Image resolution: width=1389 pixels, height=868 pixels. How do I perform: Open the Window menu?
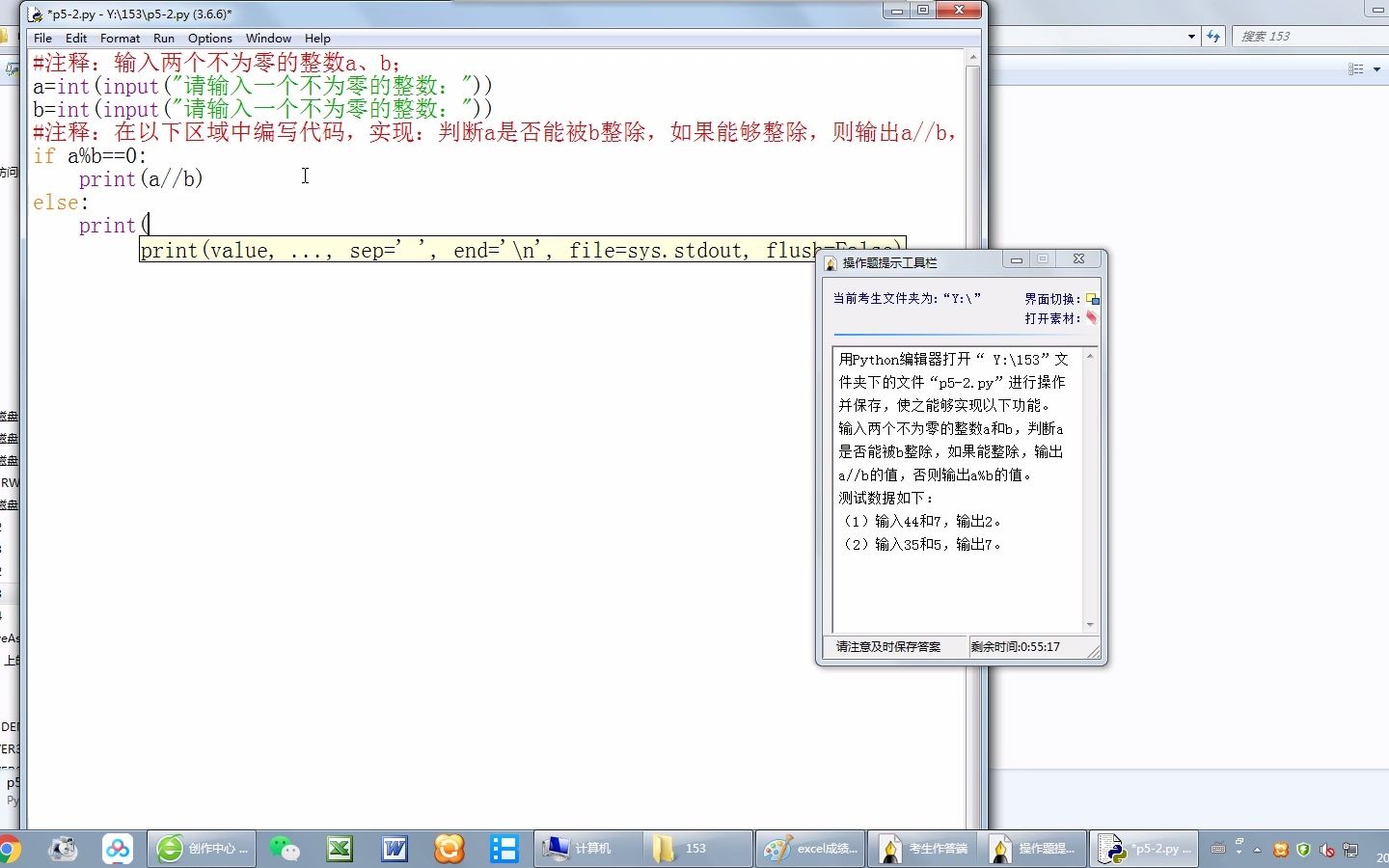tap(268, 39)
